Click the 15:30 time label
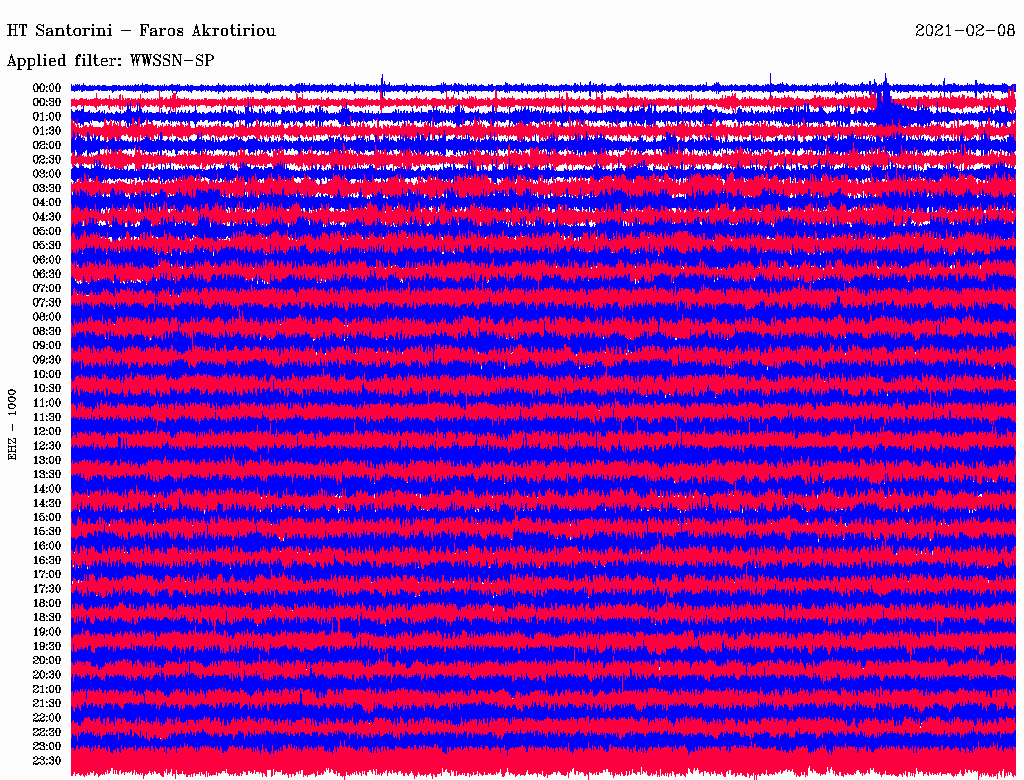Screen dimensions: 1024x780 tap(47, 531)
